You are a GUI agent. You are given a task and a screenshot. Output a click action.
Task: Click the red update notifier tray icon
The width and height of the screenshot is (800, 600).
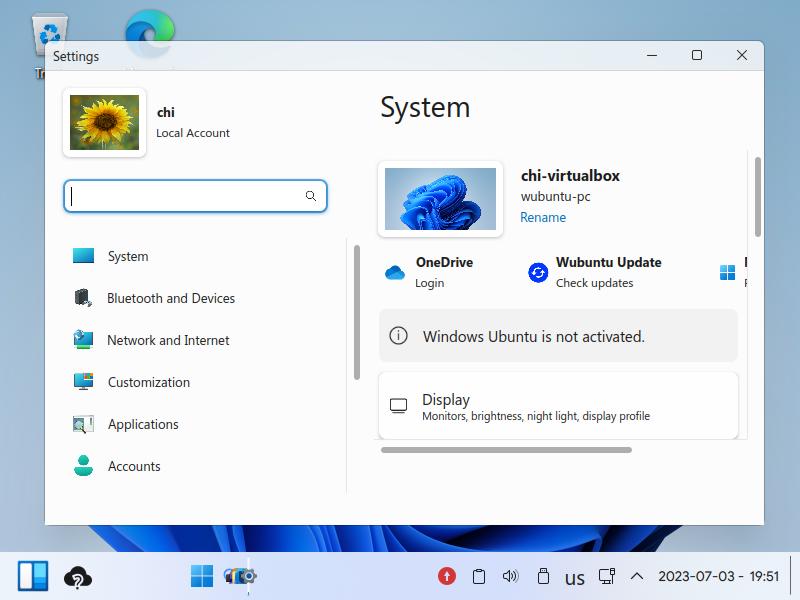447,577
